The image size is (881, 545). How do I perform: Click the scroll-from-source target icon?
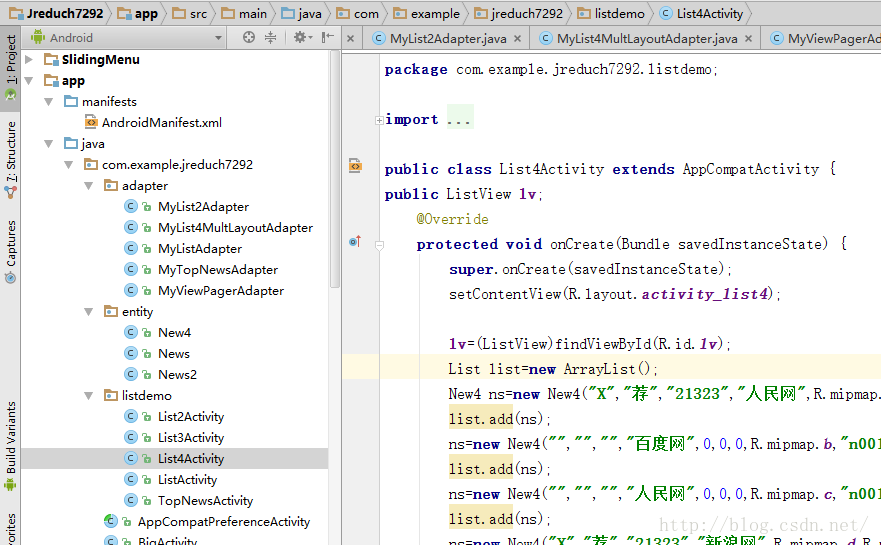249,37
